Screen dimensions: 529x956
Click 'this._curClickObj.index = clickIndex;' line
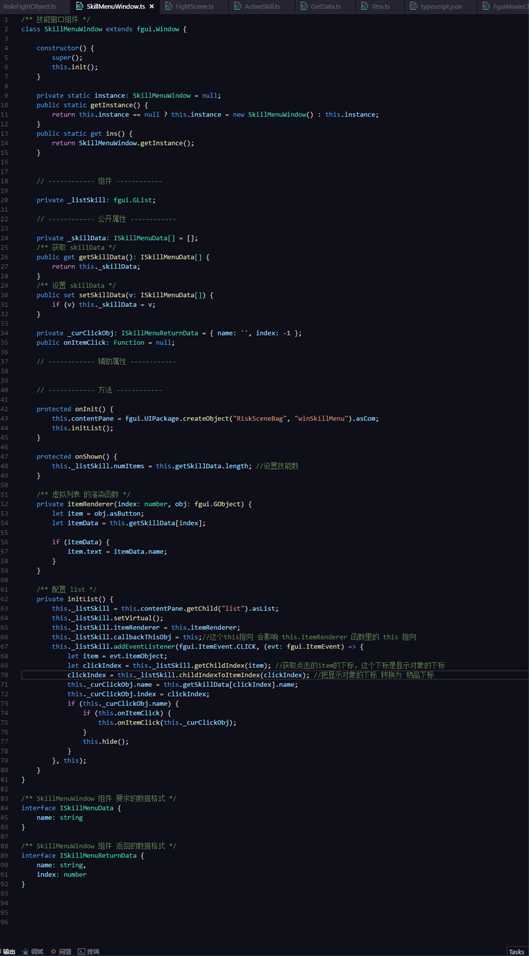138,694
